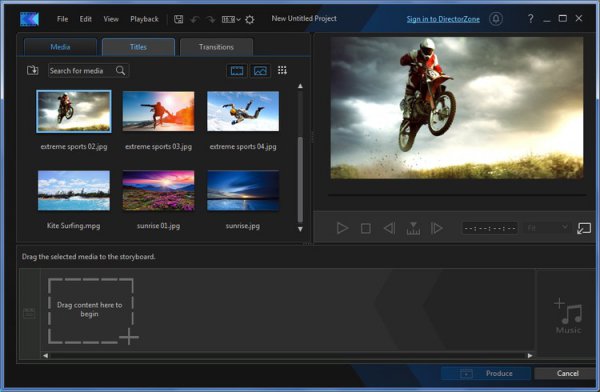Open the Playback menu
Viewport: 600px width, 392px height.
(x=144, y=19)
